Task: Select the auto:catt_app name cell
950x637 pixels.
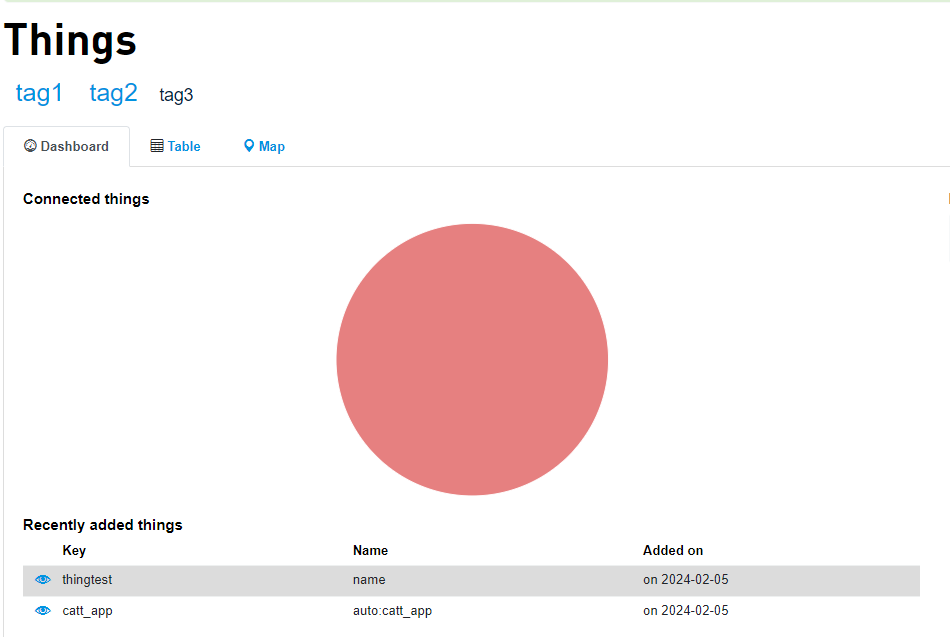Action: click(392, 611)
